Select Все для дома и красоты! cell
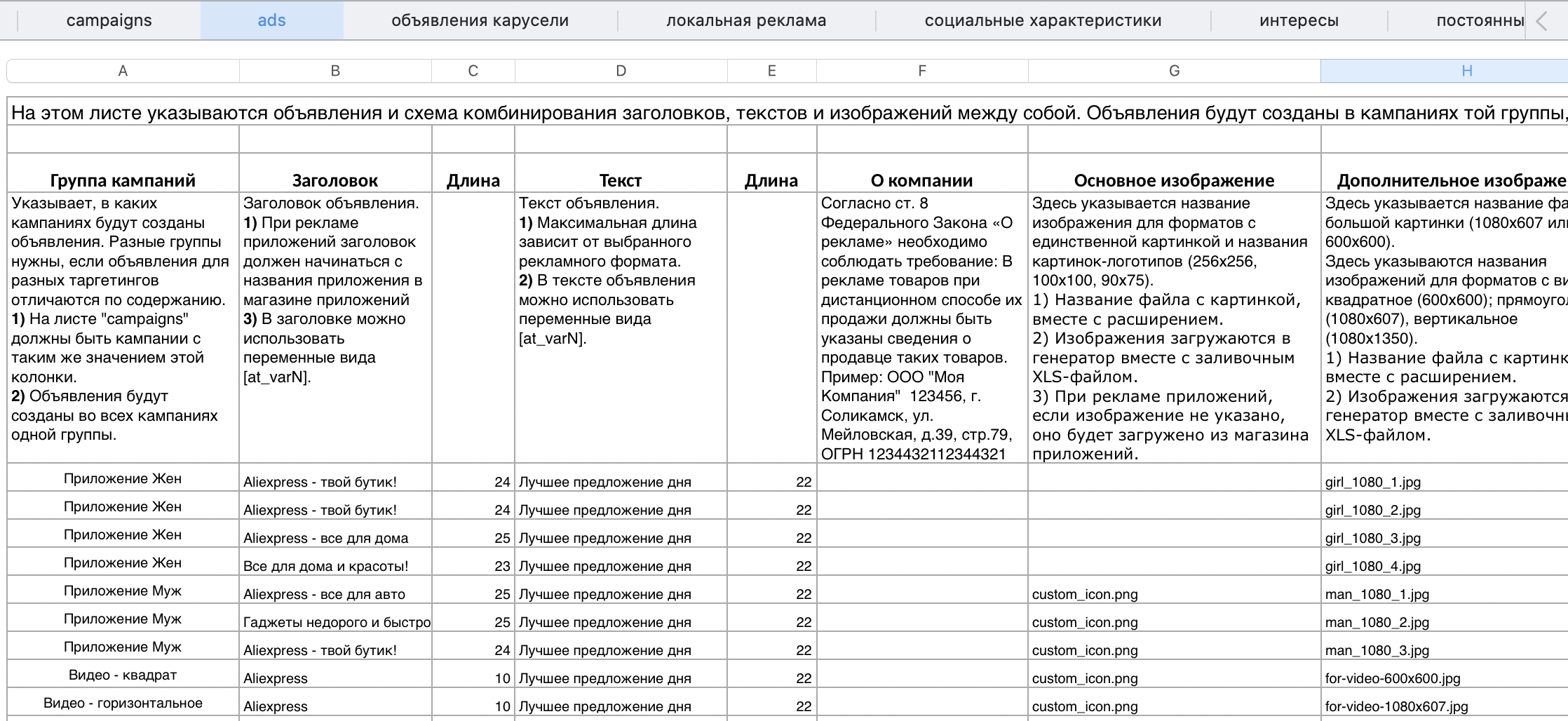Viewport: 1568px width, 721px height. click(x=335, y=562)
